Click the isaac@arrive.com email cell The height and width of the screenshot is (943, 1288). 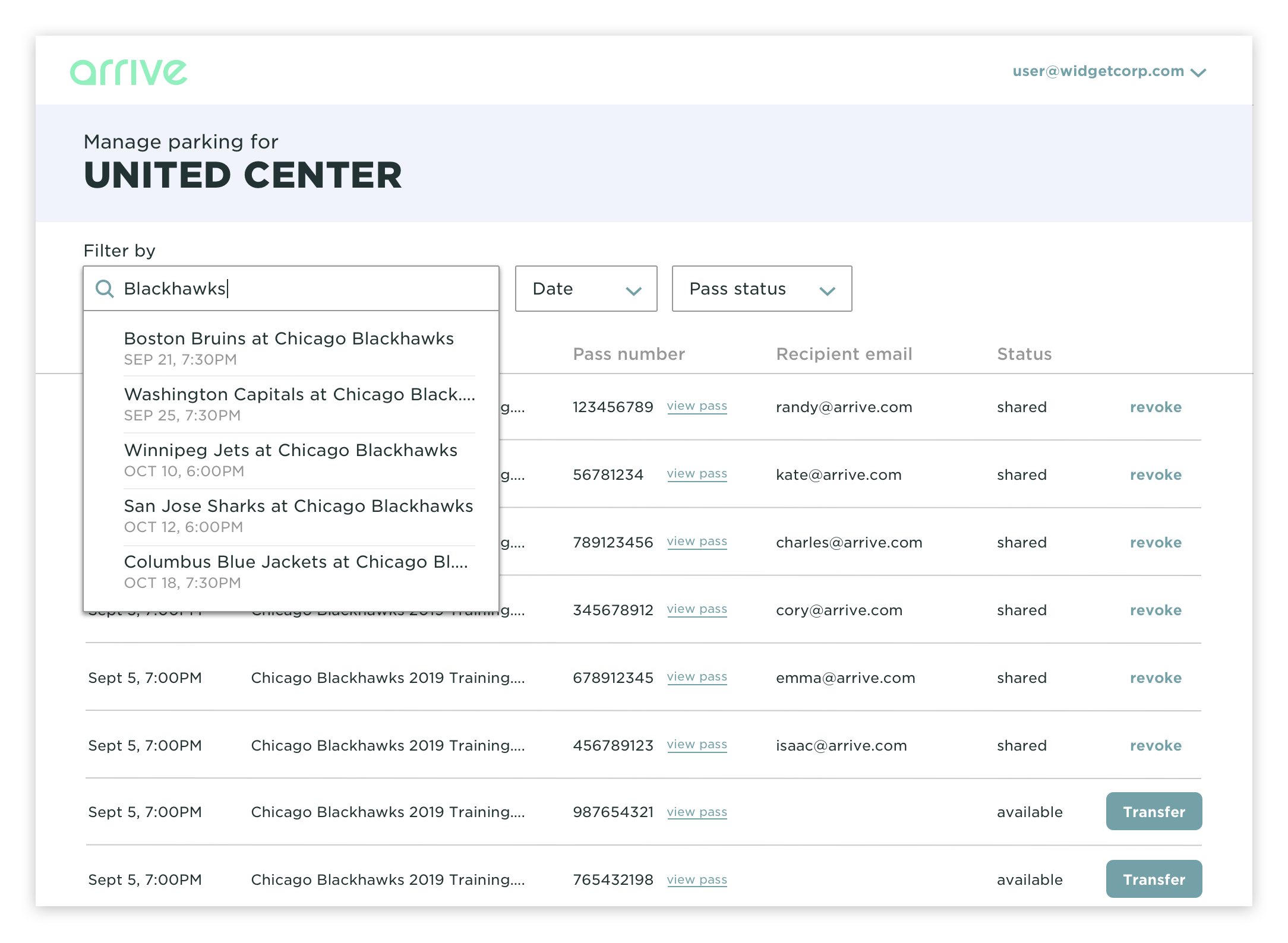[x=841, y=746]
